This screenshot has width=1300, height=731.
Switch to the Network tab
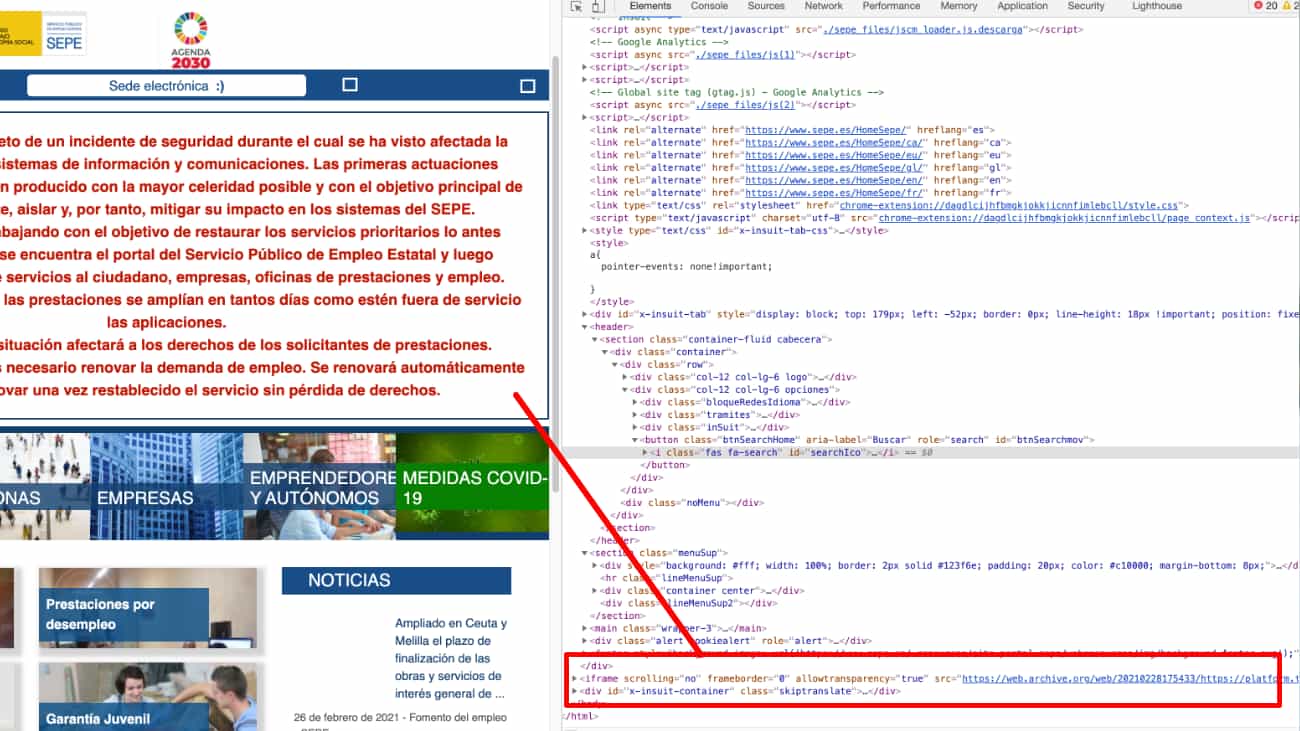(824, 6)
